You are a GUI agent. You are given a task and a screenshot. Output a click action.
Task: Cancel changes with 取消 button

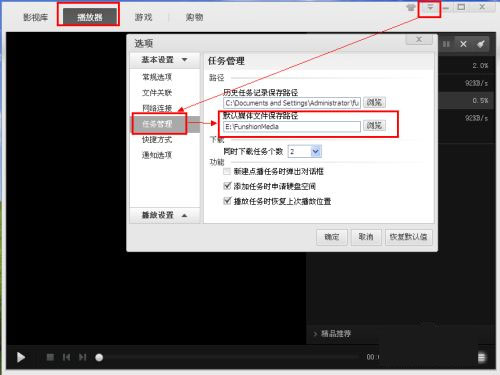tap(366, 237)
